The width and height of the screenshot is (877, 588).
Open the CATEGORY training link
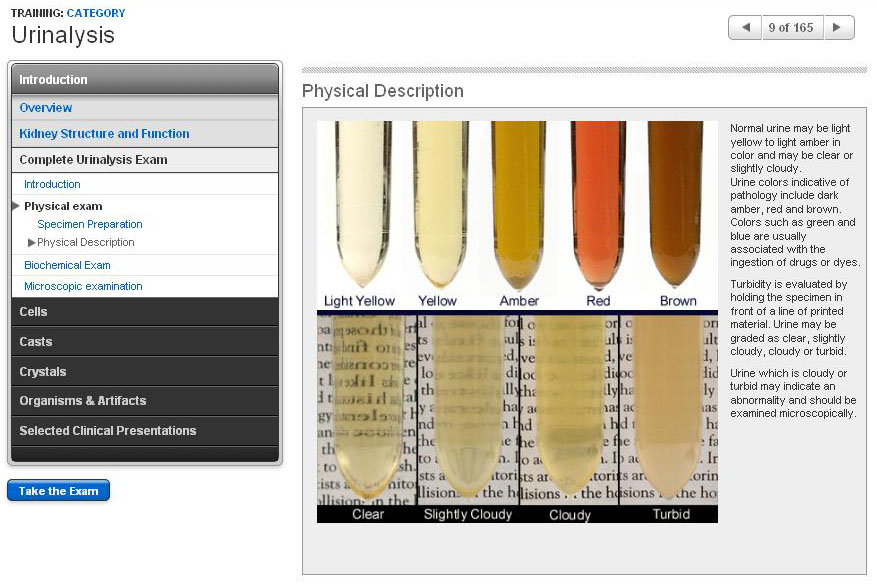click(94, 14)
